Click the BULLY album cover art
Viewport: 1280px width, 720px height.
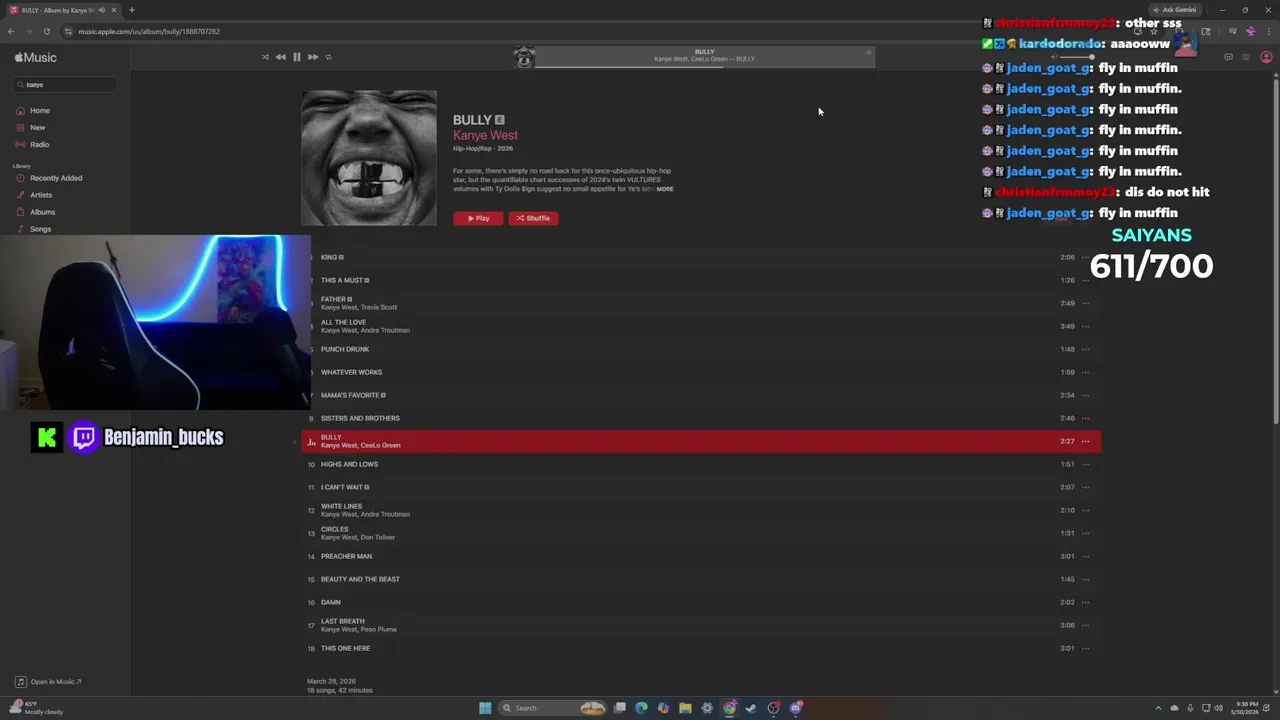tap(369, 158)
